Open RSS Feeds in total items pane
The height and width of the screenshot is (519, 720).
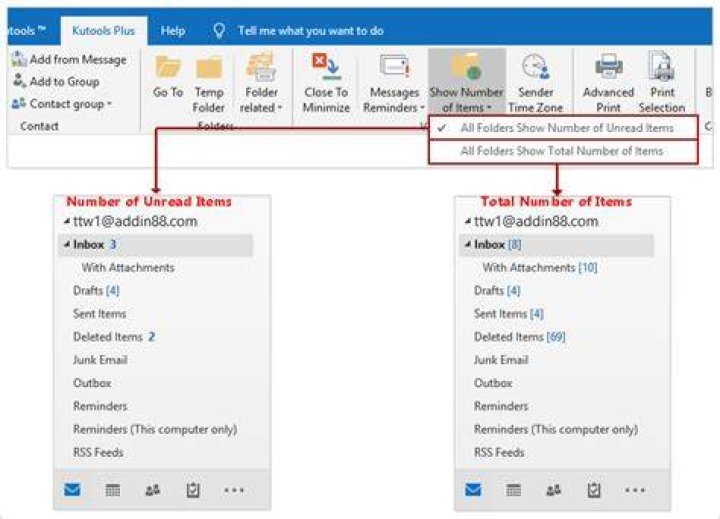(x=499, y=452)
